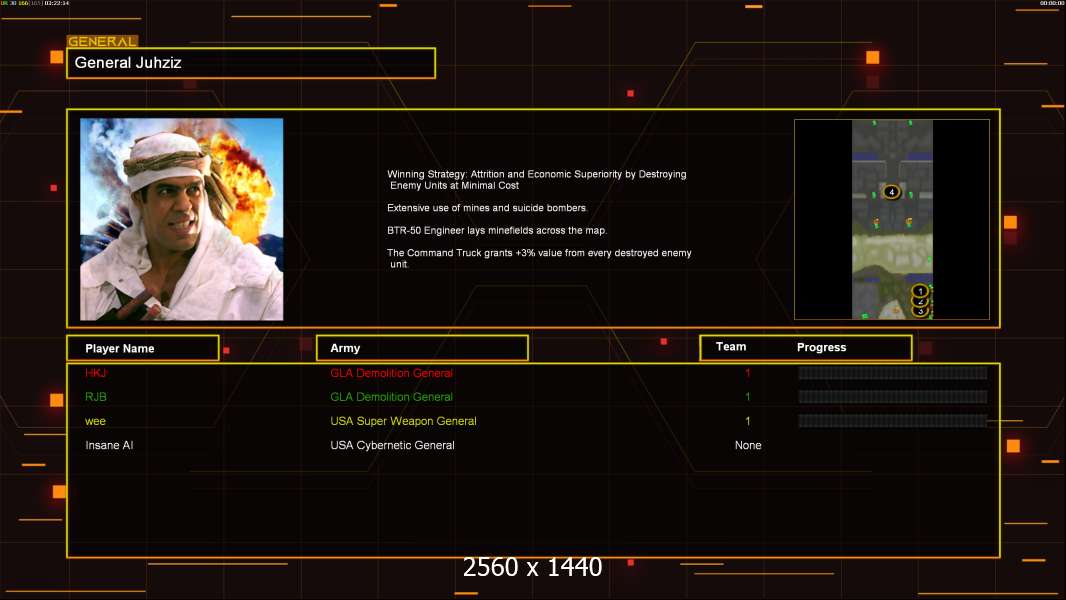Click HKJ's GLA Demolition General army
Screen dimensions: 1066x600
click(x=392, y=373)
